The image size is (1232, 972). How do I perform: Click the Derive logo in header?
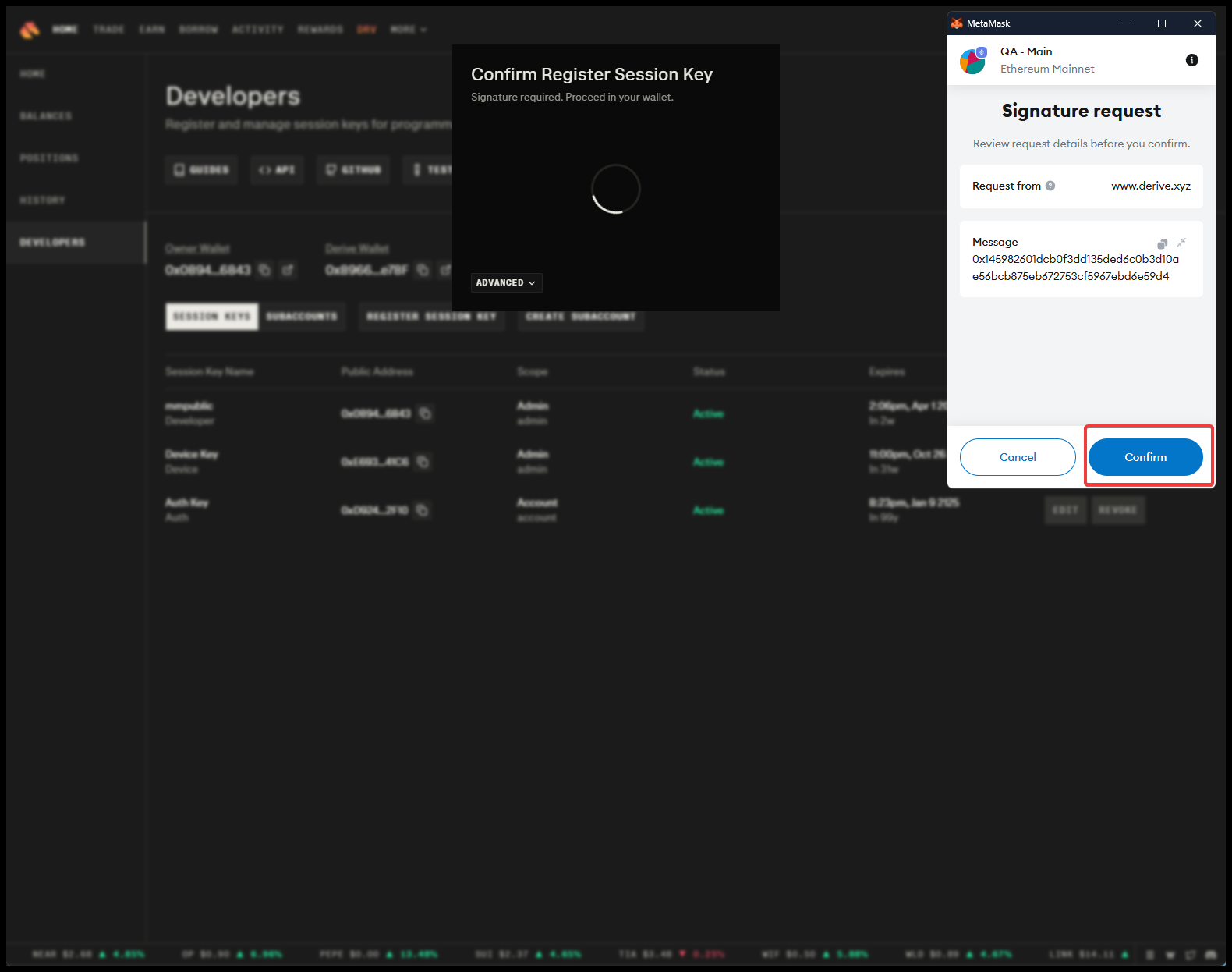pyautogui.click(x=30, y=30)
